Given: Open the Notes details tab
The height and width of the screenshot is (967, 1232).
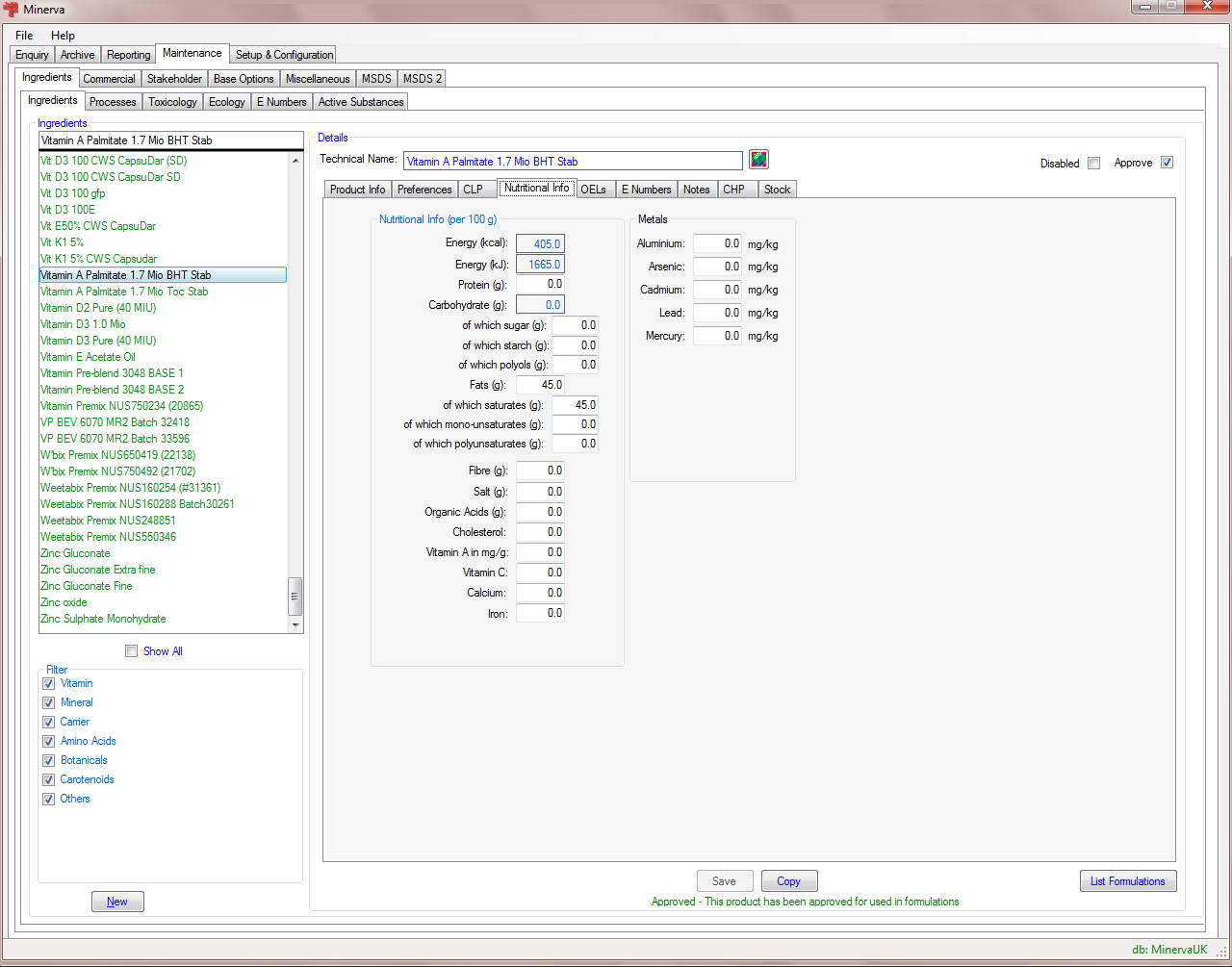Looking at the screenshot, I should [696, 190].
